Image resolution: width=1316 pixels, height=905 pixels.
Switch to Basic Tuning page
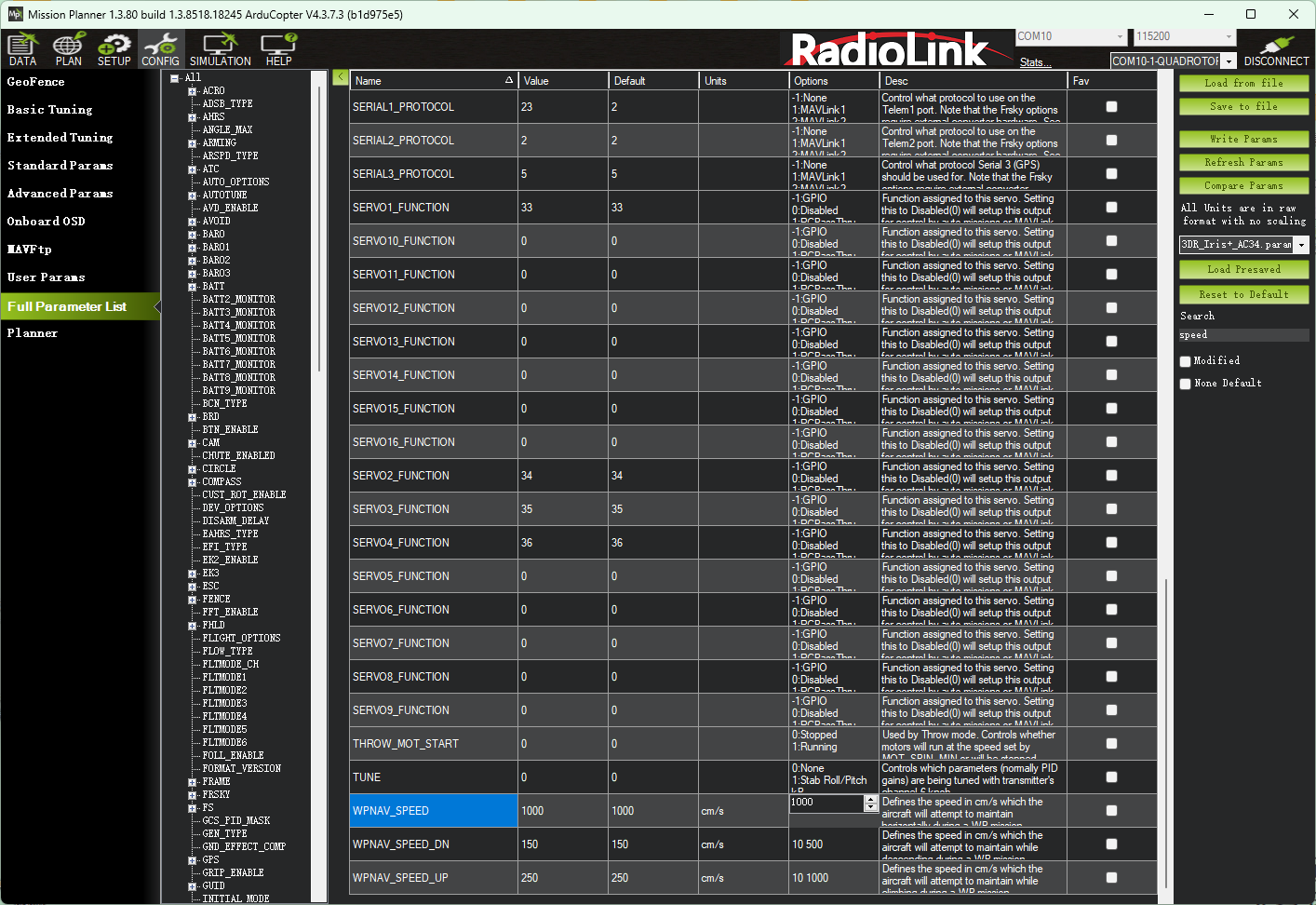point(50,110)
